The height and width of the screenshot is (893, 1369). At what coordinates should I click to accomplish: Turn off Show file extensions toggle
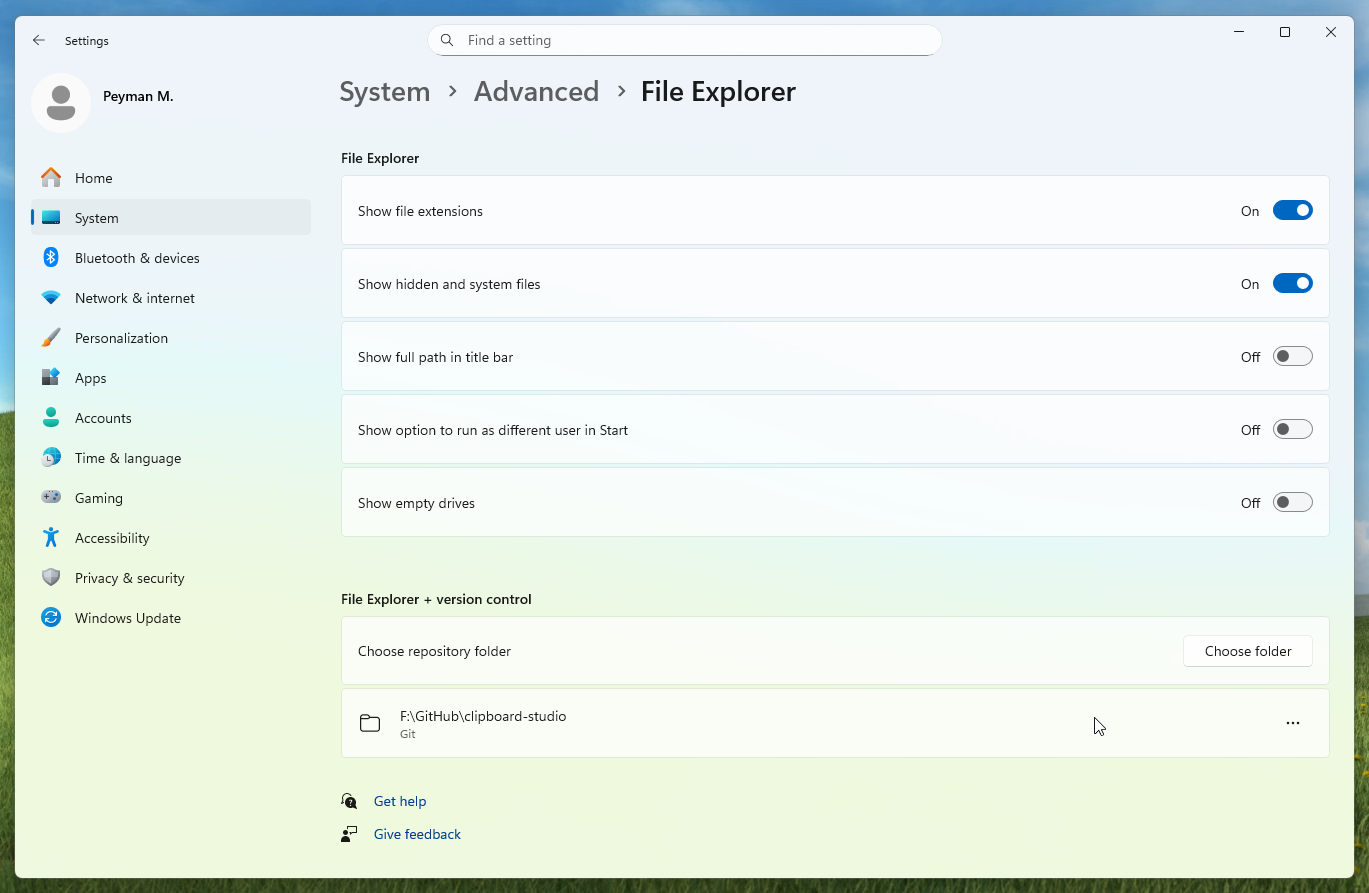(1293, 210)
